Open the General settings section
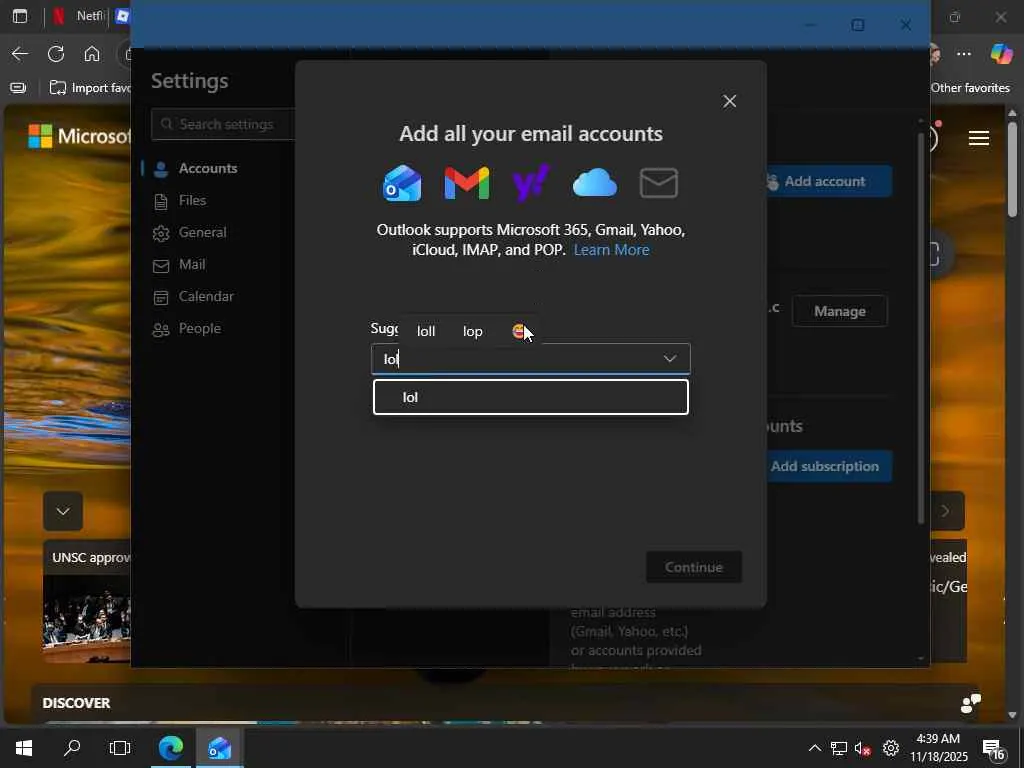This screenshot has width=1024, height=768. click(x=202, y=232)
